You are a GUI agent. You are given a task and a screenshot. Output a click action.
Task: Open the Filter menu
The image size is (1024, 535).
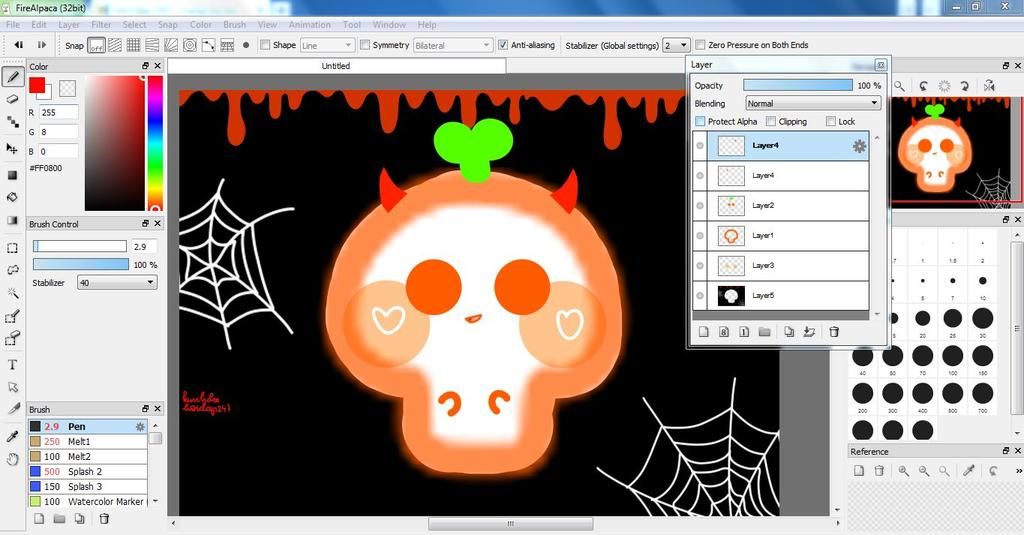pyautogui.click(x=101, y=25)
